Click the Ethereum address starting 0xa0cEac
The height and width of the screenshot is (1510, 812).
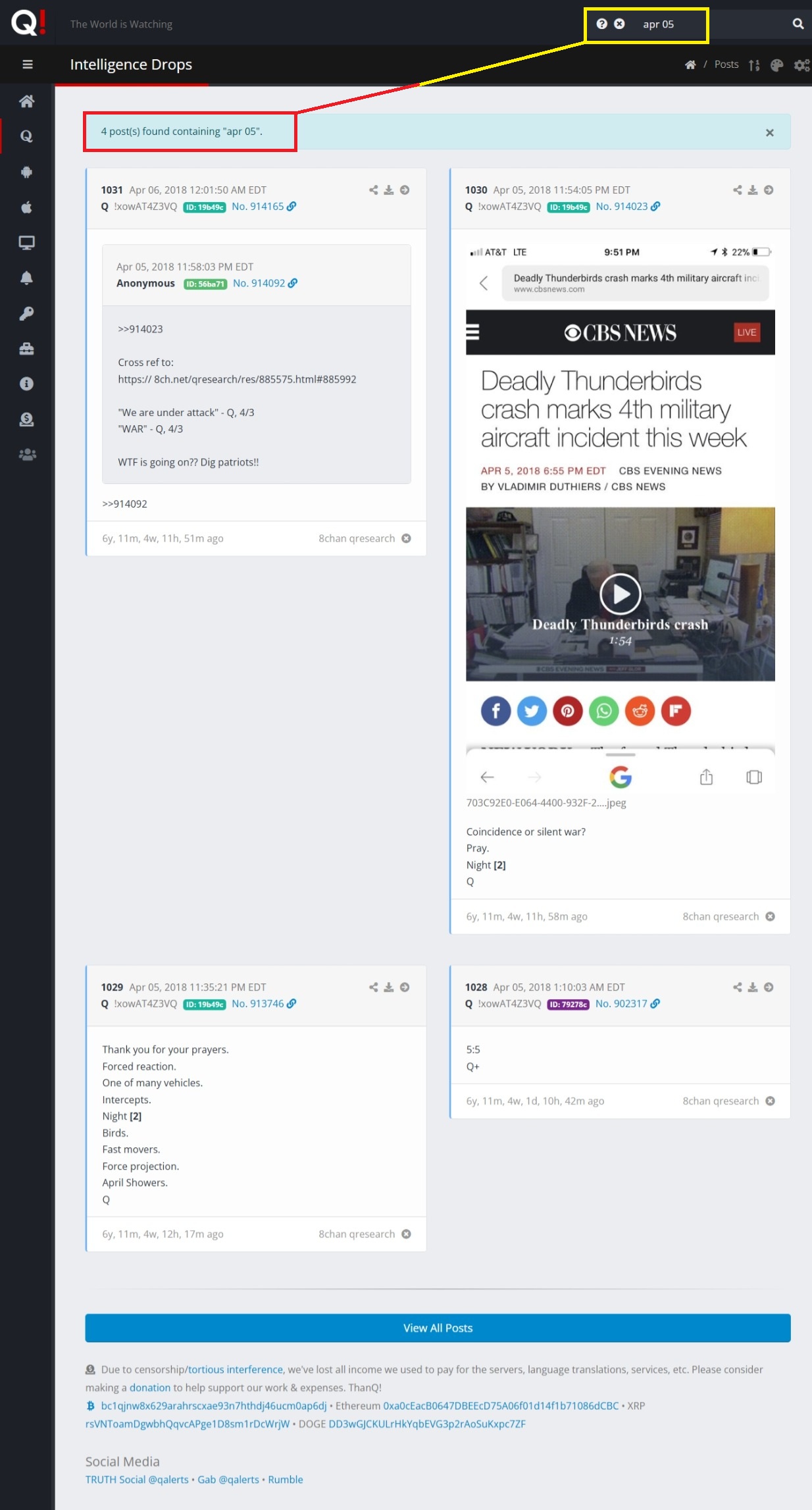501,1406
